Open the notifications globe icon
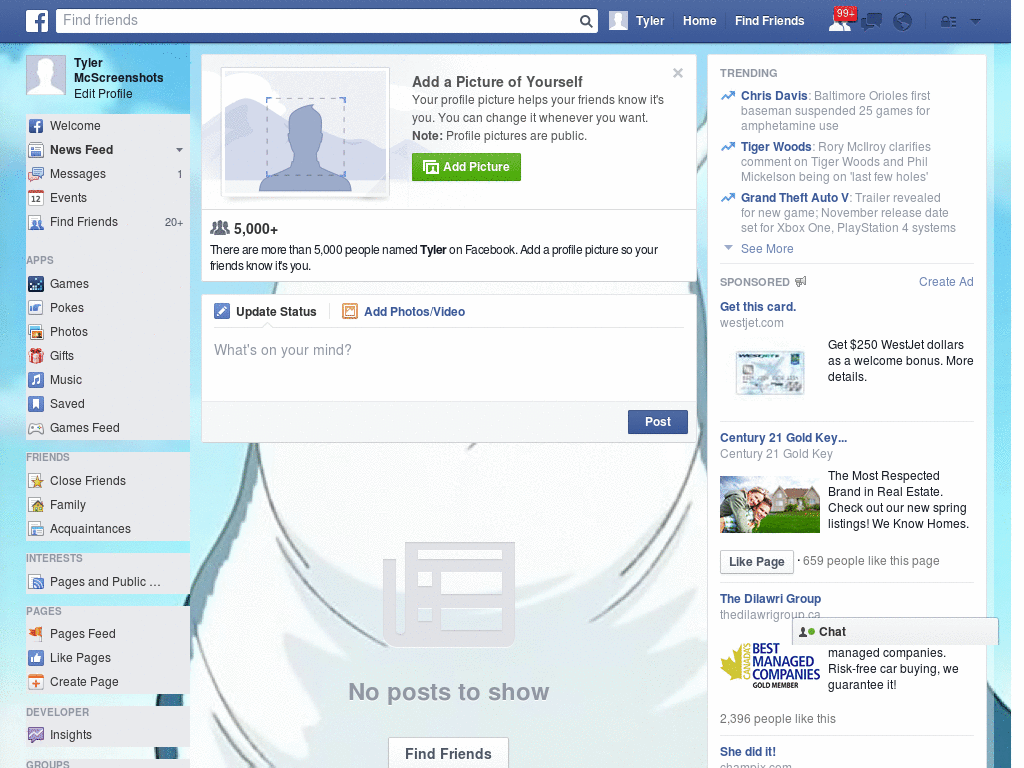The width and height of the screenshot is (1024, 768). [903, 22]
